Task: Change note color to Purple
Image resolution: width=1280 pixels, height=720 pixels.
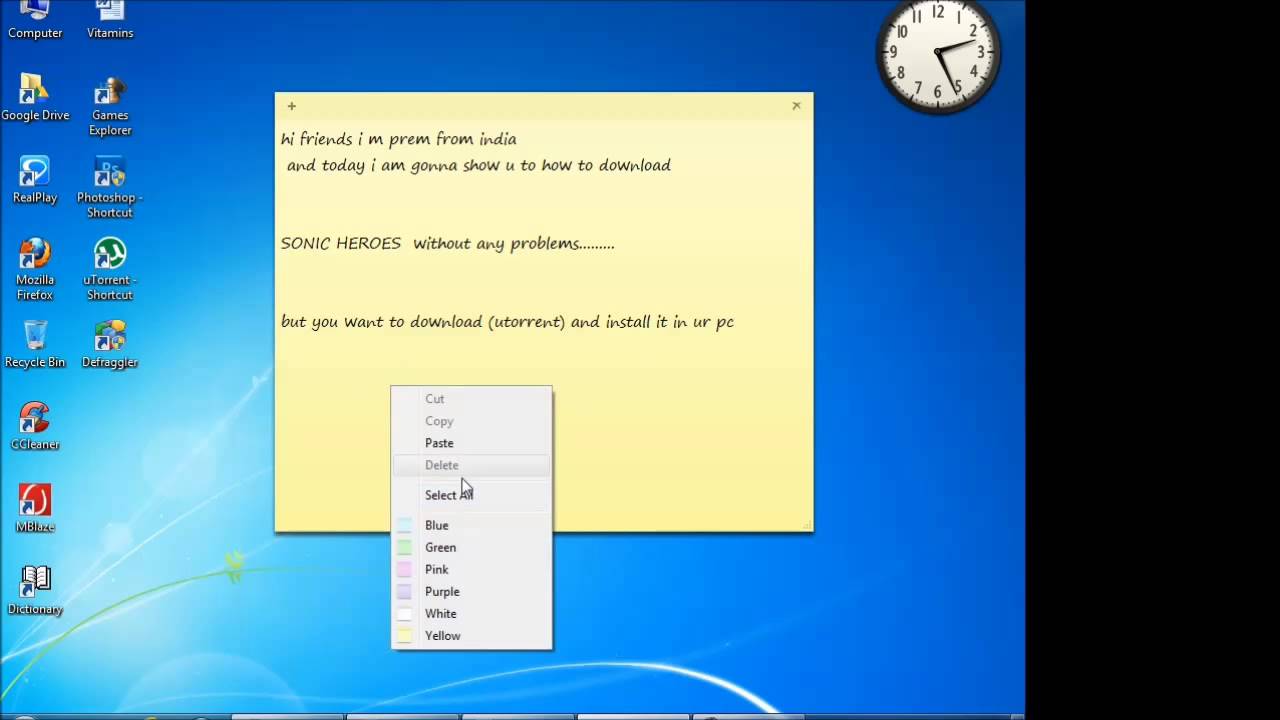Action: pos(471,591)
